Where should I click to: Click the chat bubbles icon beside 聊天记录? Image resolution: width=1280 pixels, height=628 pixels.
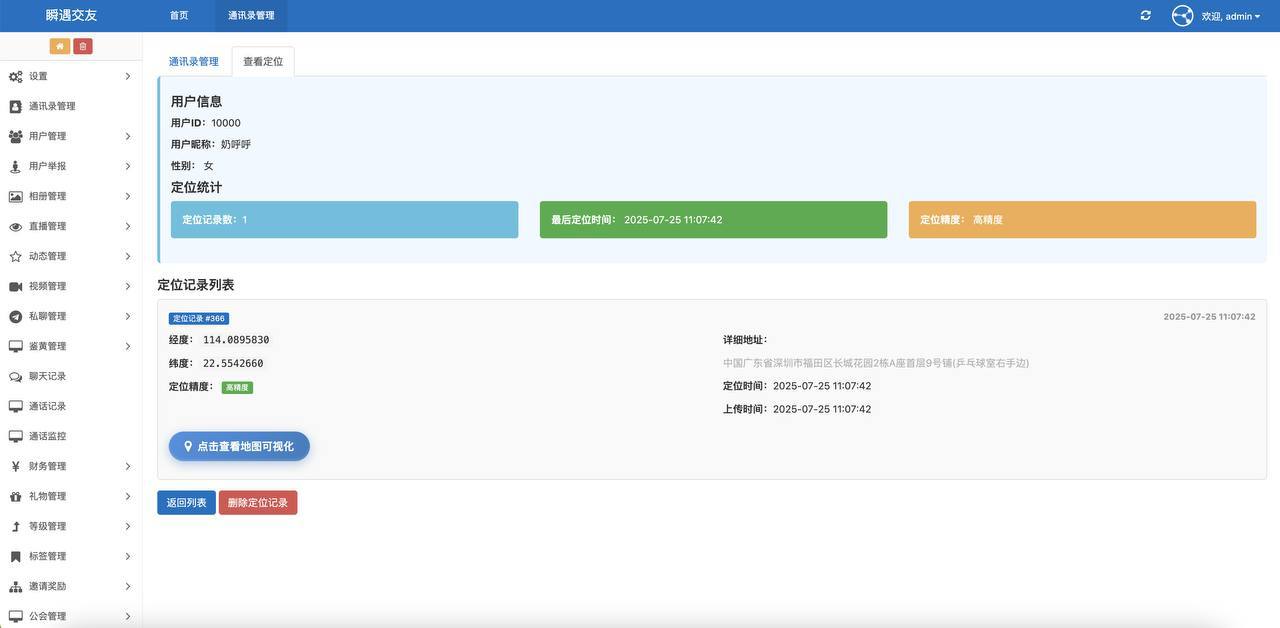[15, 376]
